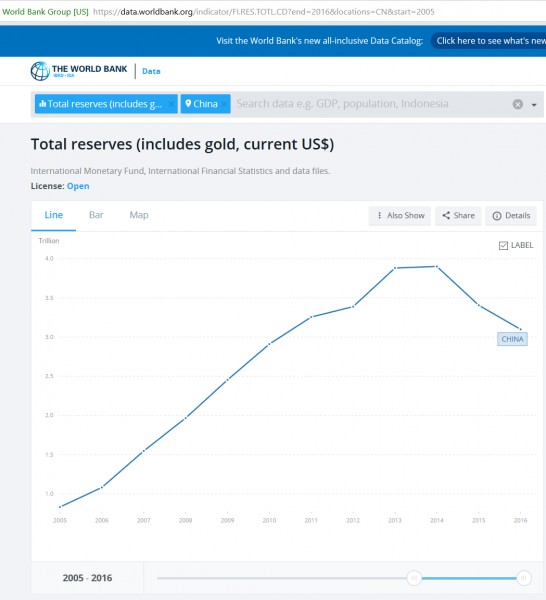Image resolution: width=546 pixels, height=600 pixels.
Task: Open the Data link beside the logo
Action: [x=151, y=71]
